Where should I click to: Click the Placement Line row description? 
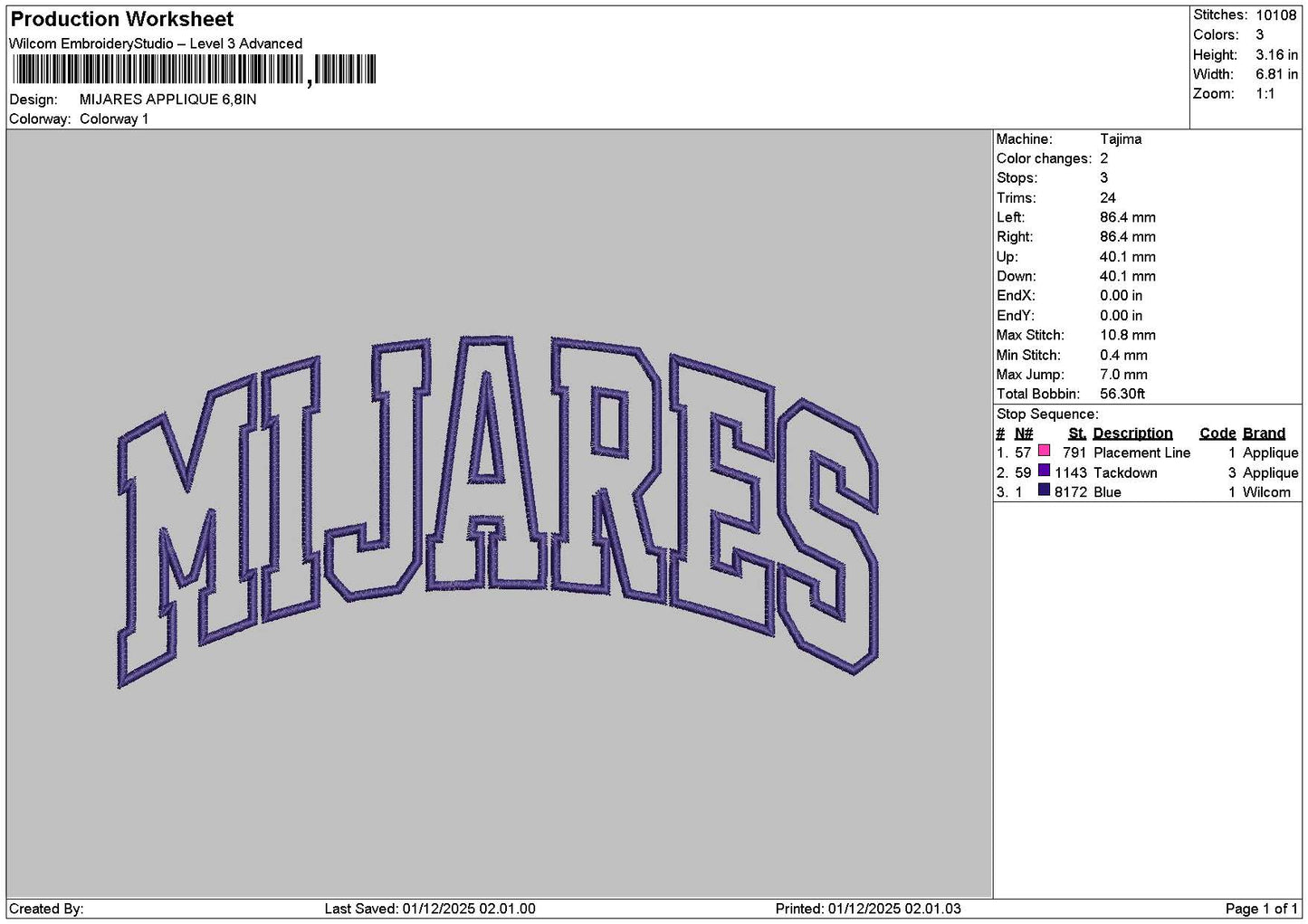pyautogui.click(x=1141, y=452)
